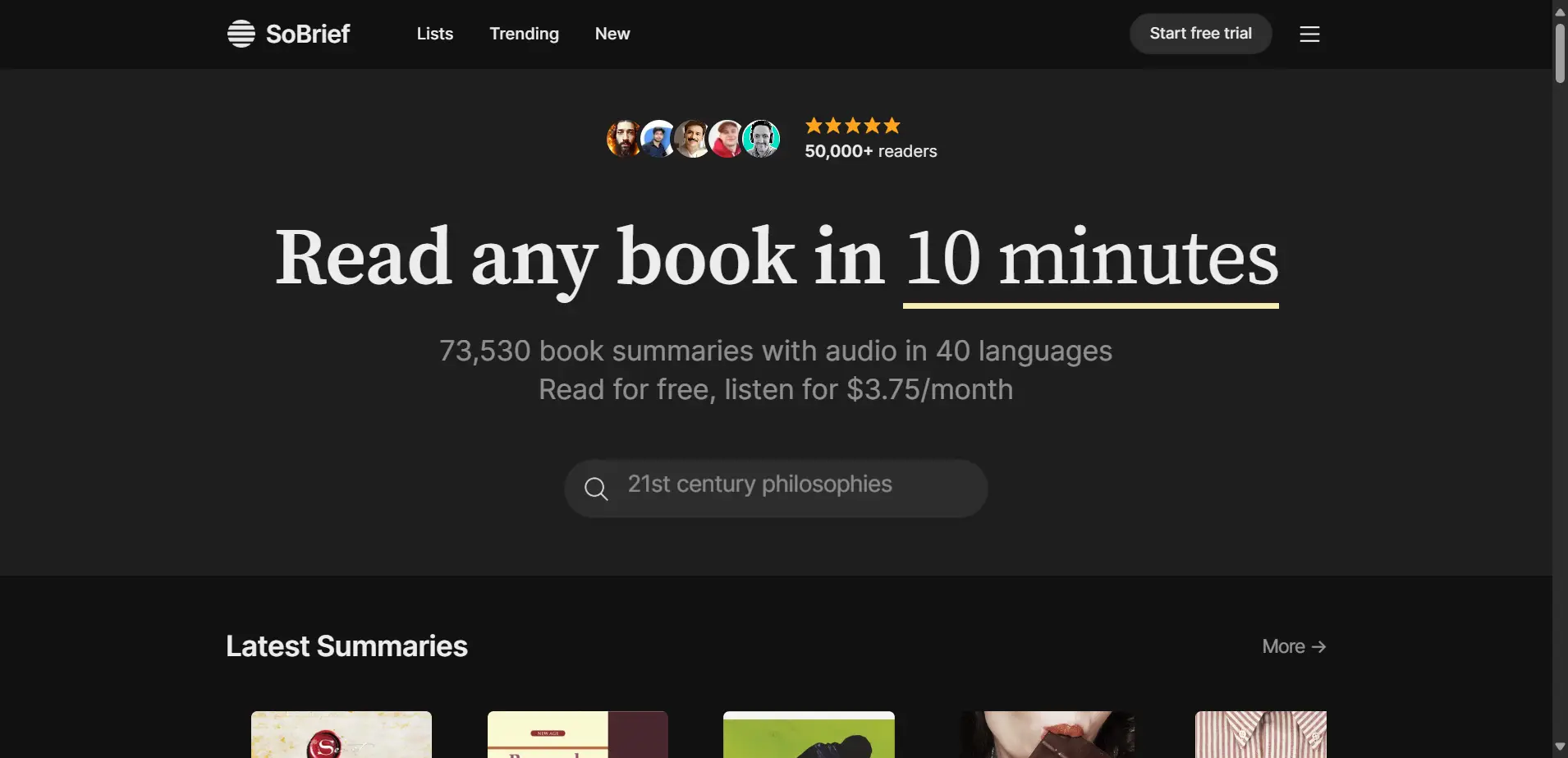Click the five-star rating icons

coord(852,126)
